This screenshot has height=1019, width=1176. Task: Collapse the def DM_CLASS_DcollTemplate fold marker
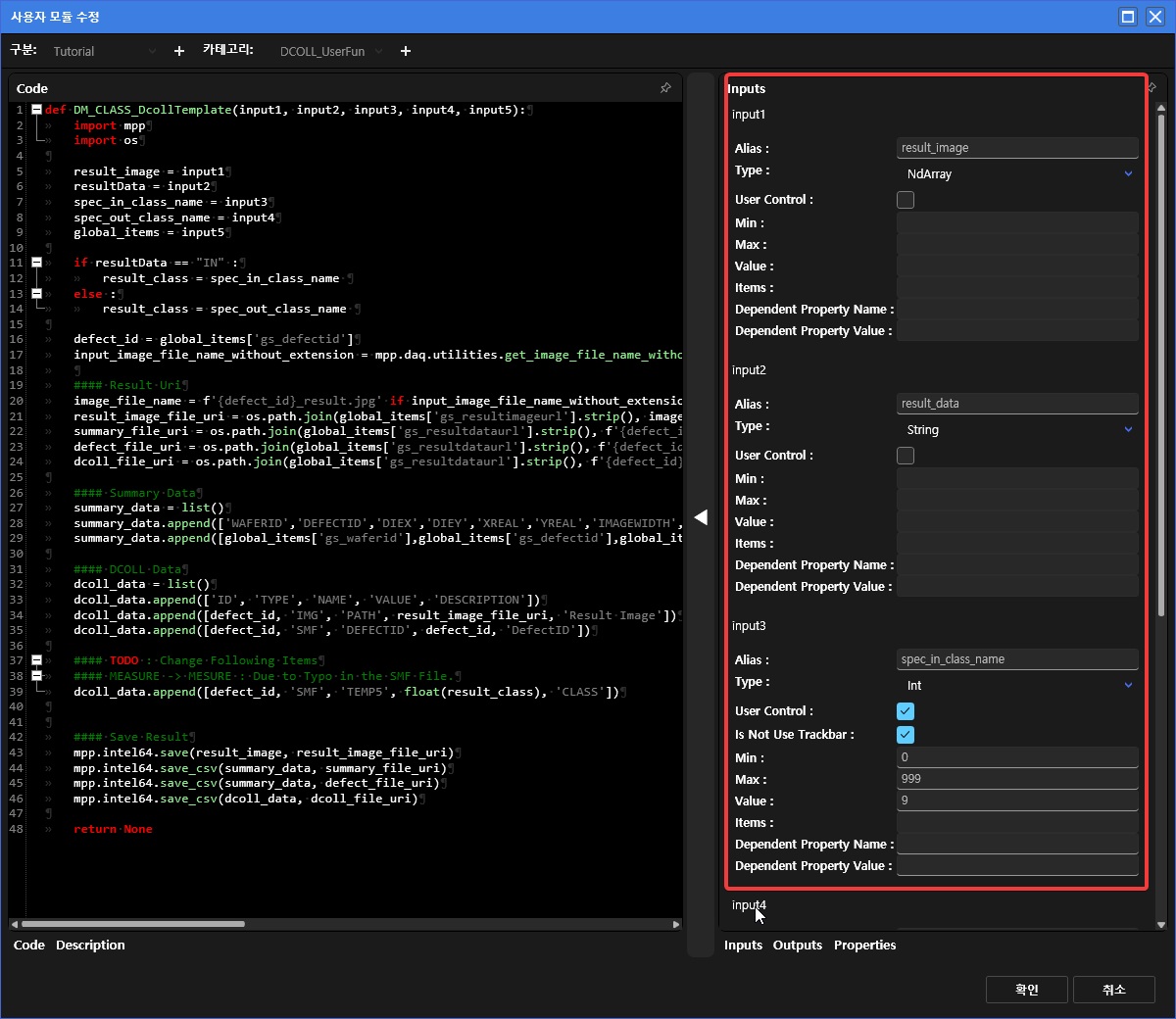click(x=36, y=110)
